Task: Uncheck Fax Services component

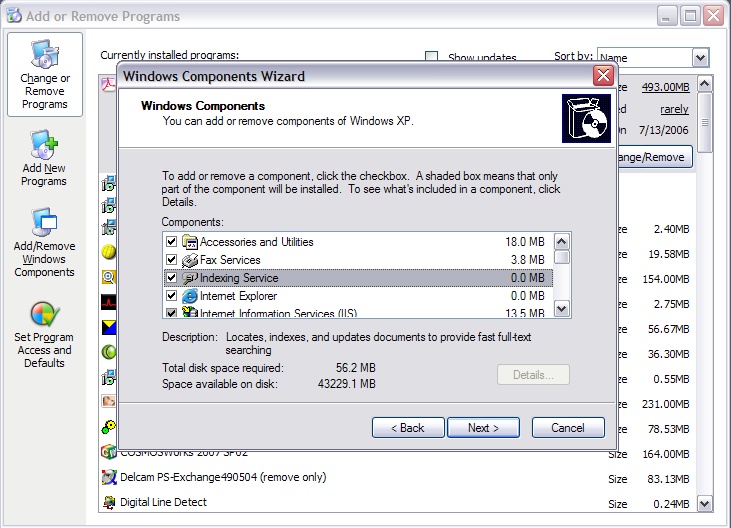Action: pyautogui.click(x=172, y=260)
